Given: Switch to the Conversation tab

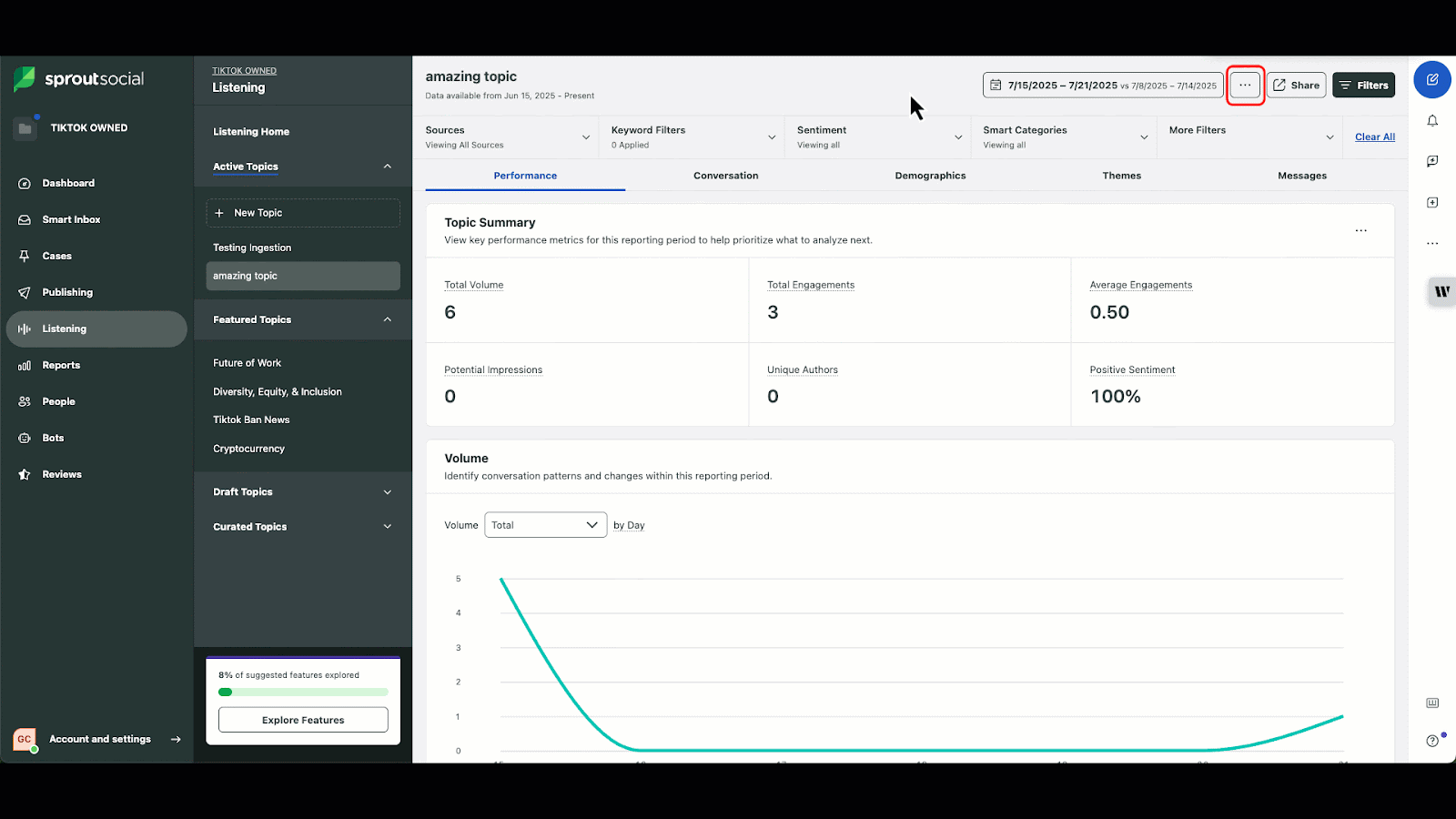Looking at the screenshot, I should point(725,175).
